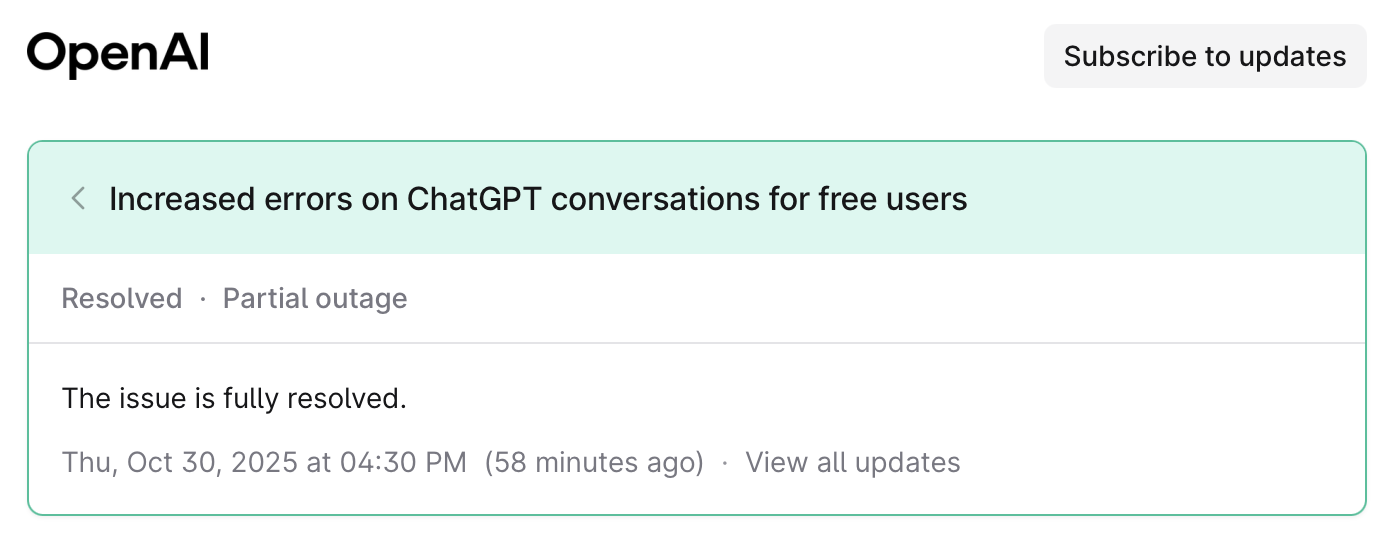This screenshot has height=548, width=1398.
Task: Click the word 'updates' in the Subscribe button
Action: point(1292,56)
